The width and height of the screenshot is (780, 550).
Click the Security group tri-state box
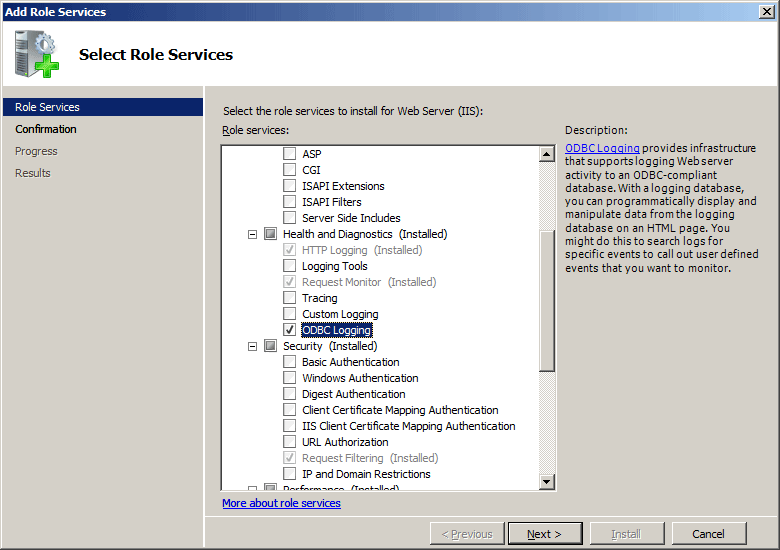270,346
